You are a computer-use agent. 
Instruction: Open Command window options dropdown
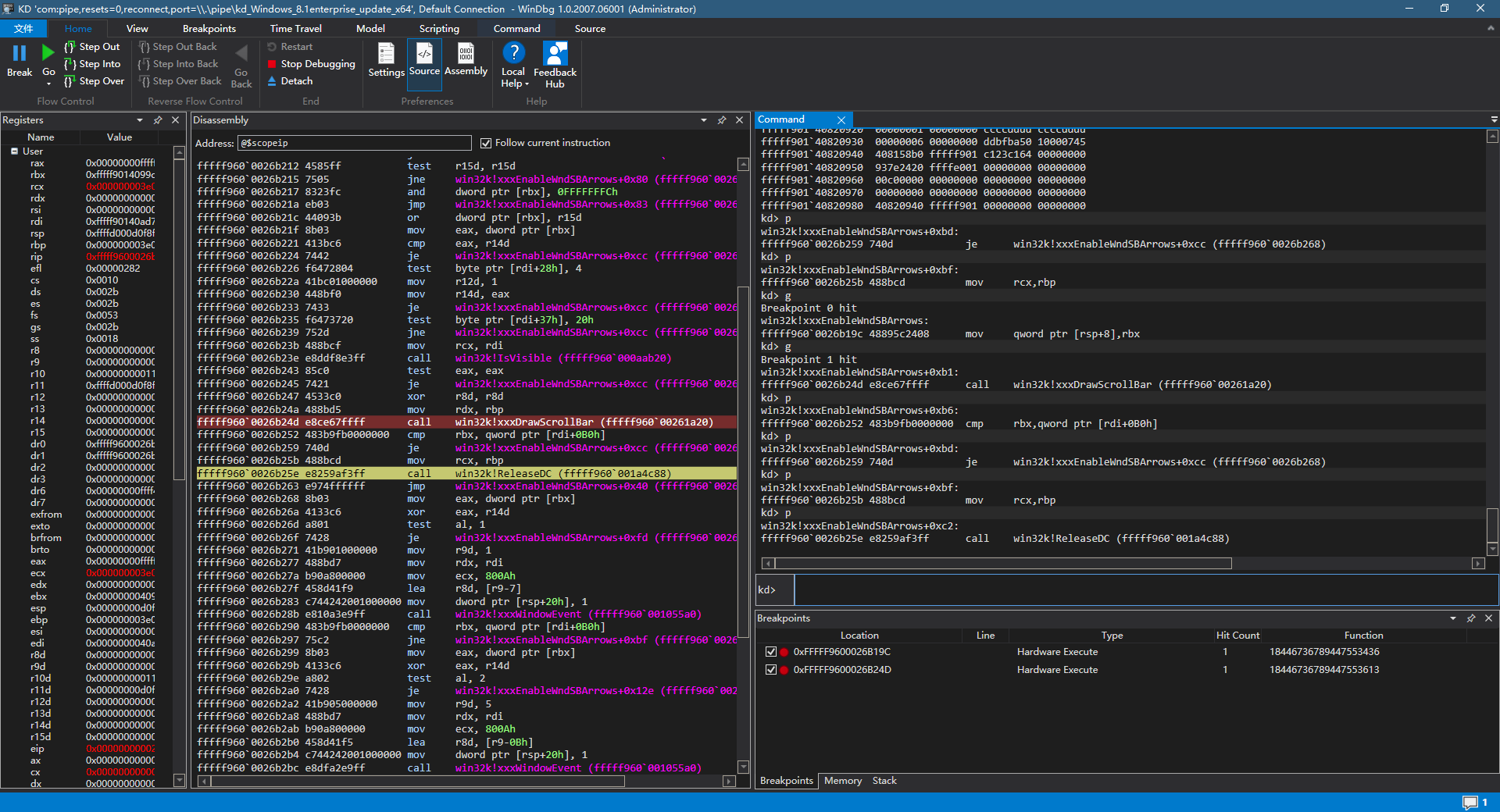(x=1494, y=119)
